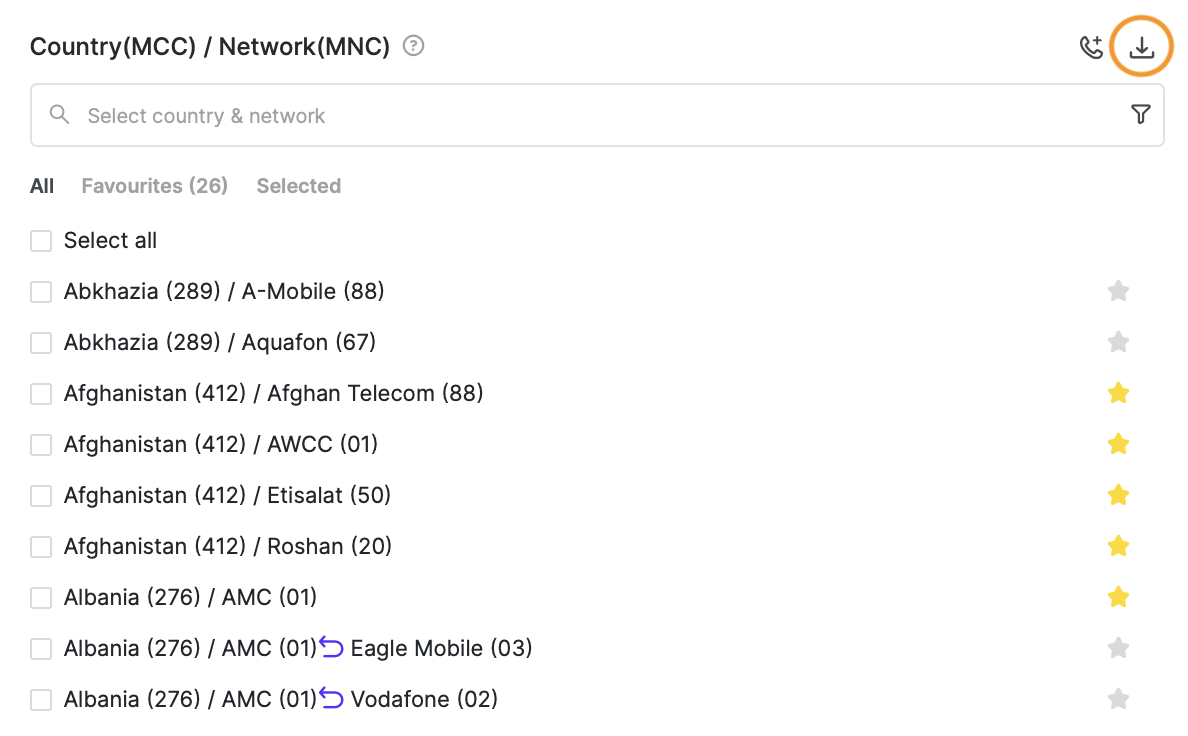This screenshot has width=1188, height=736.
Task: Click the download list icon
Action: 1141,47
